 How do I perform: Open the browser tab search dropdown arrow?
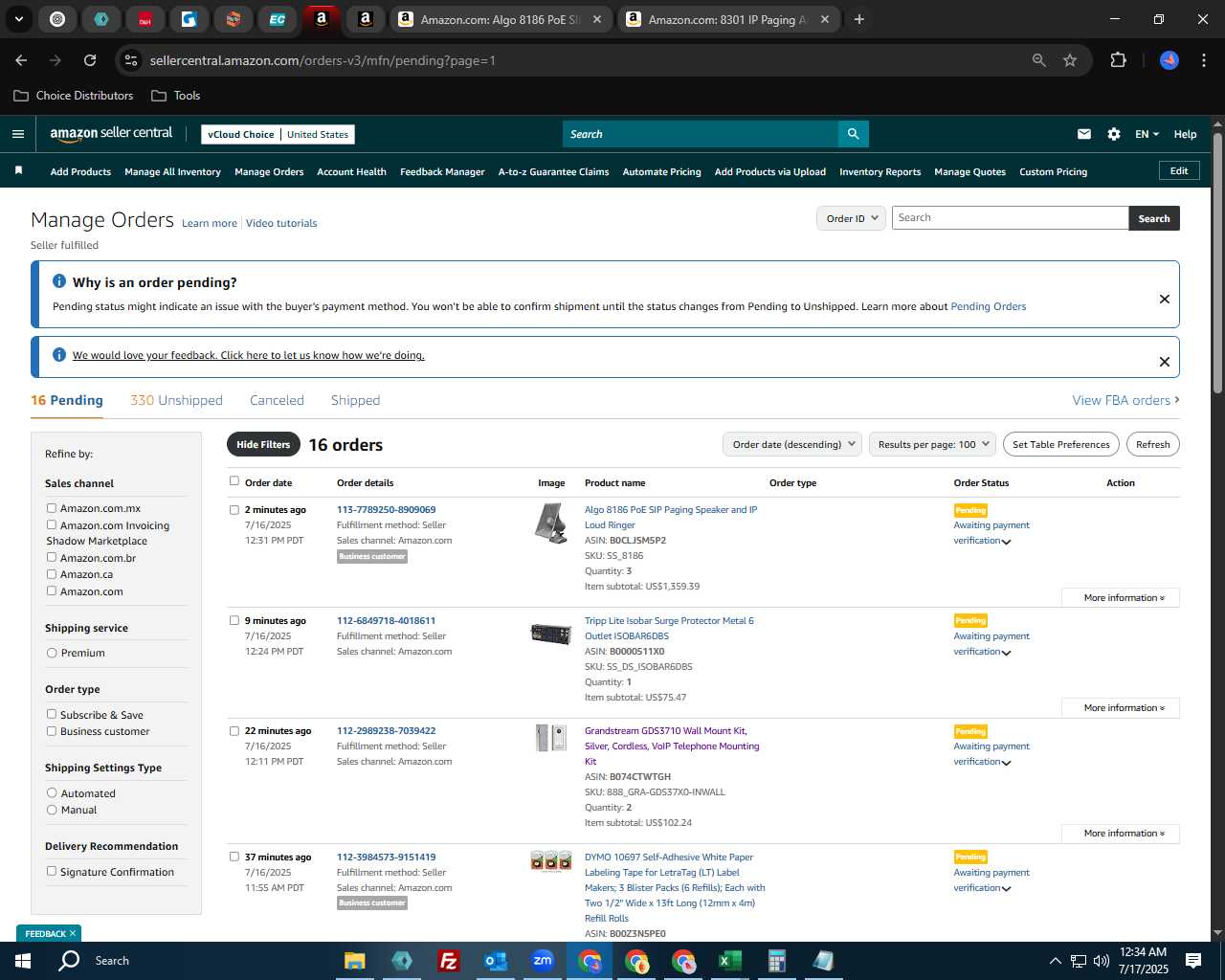(x=18, y=19)
